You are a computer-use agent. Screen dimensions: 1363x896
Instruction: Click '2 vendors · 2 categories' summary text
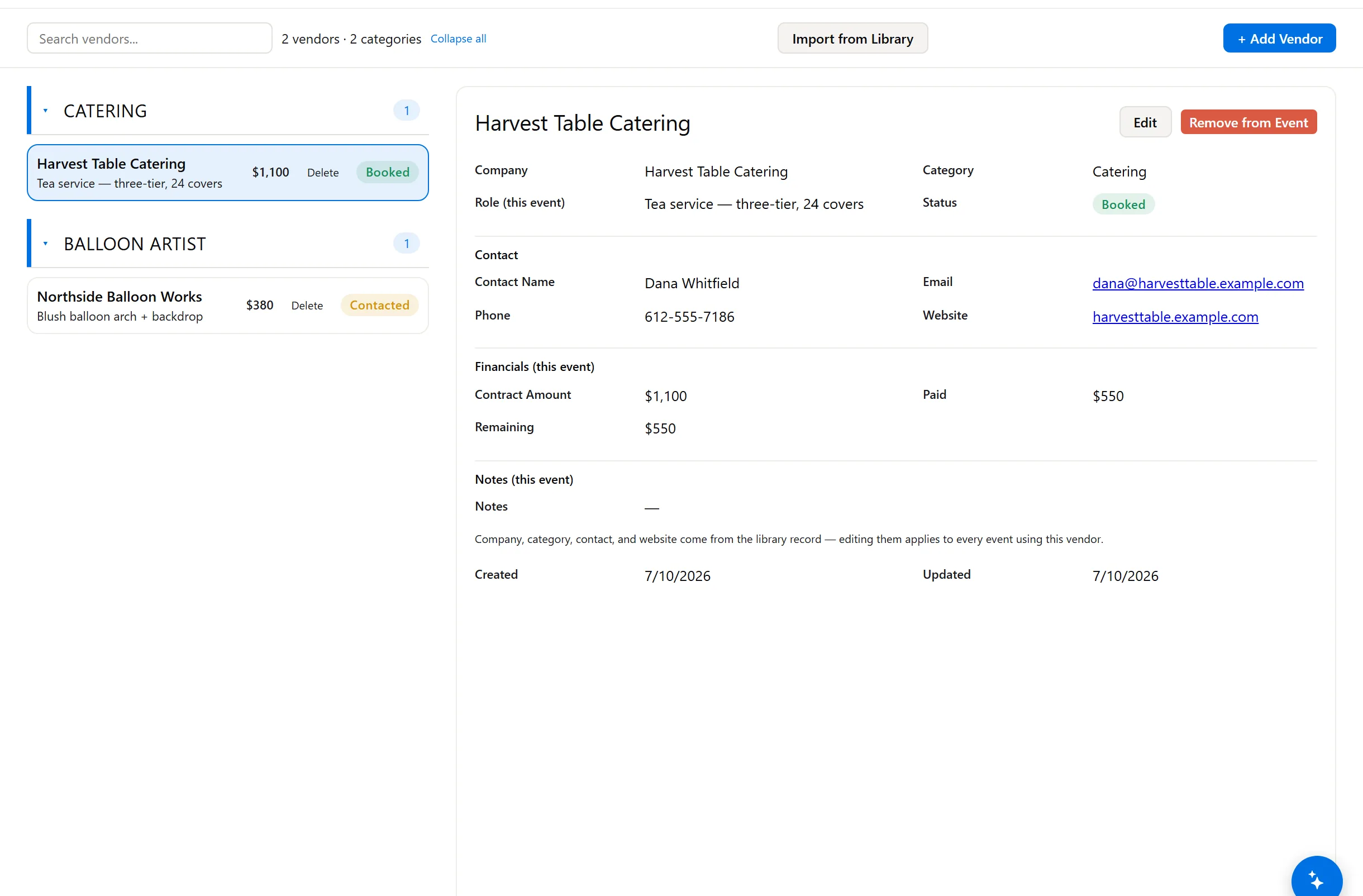pos(351,39)
